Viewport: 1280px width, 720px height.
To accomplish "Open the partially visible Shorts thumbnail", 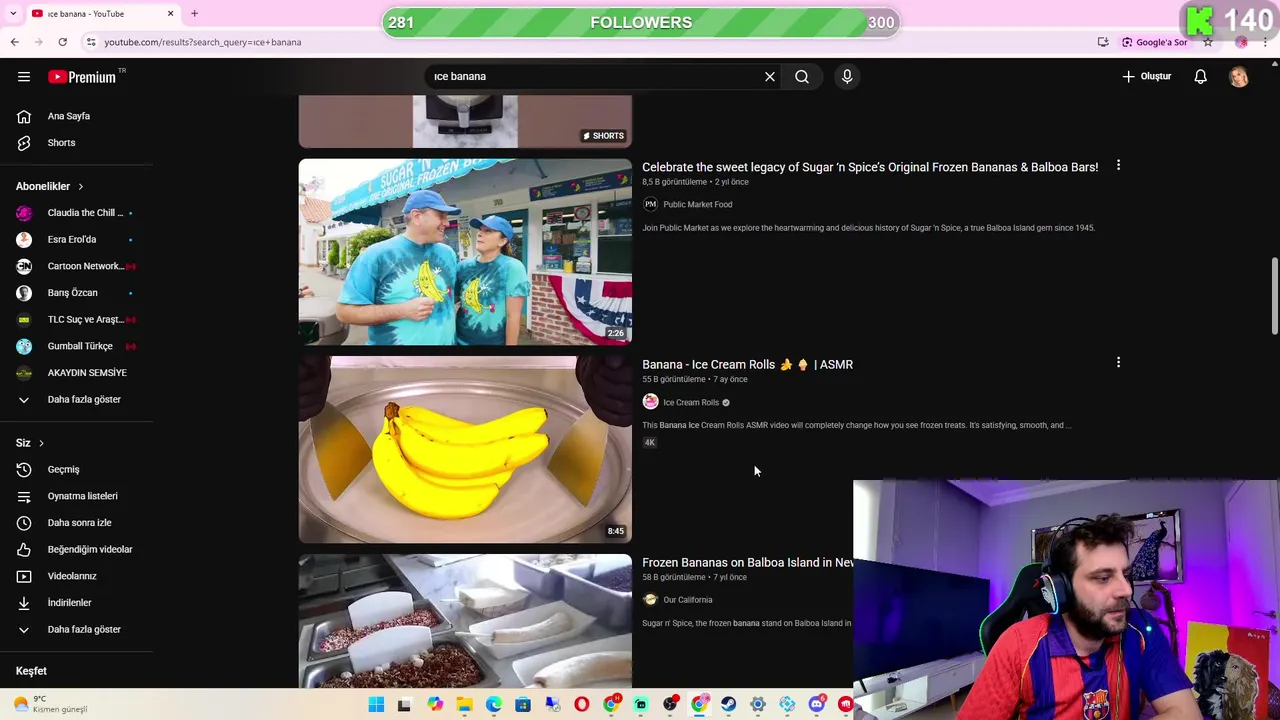I will [x=465, y=121].
